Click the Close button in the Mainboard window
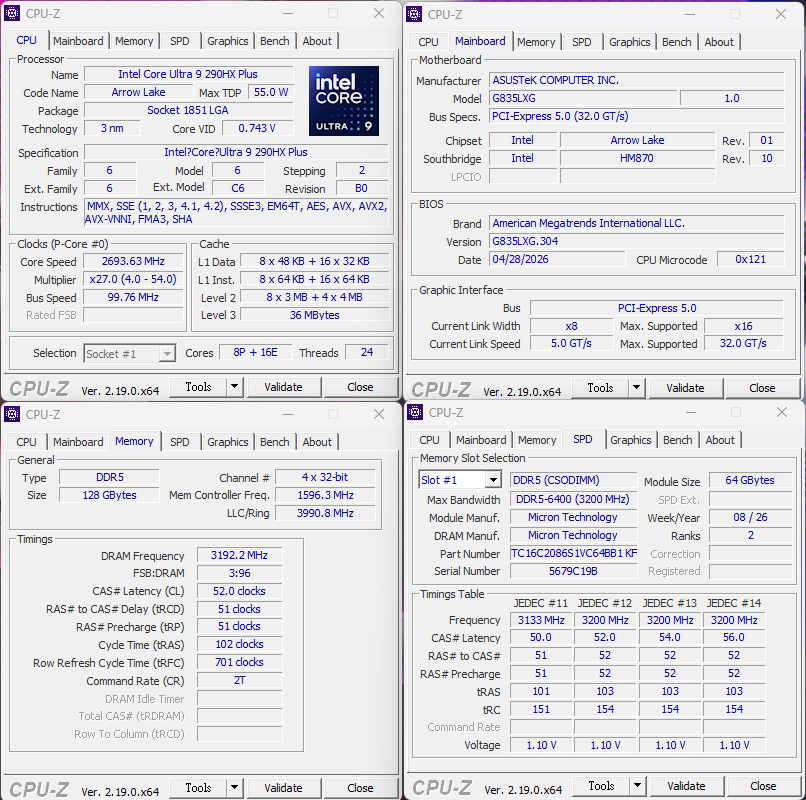This screenshot has width=806, height=800. (762, 388)
